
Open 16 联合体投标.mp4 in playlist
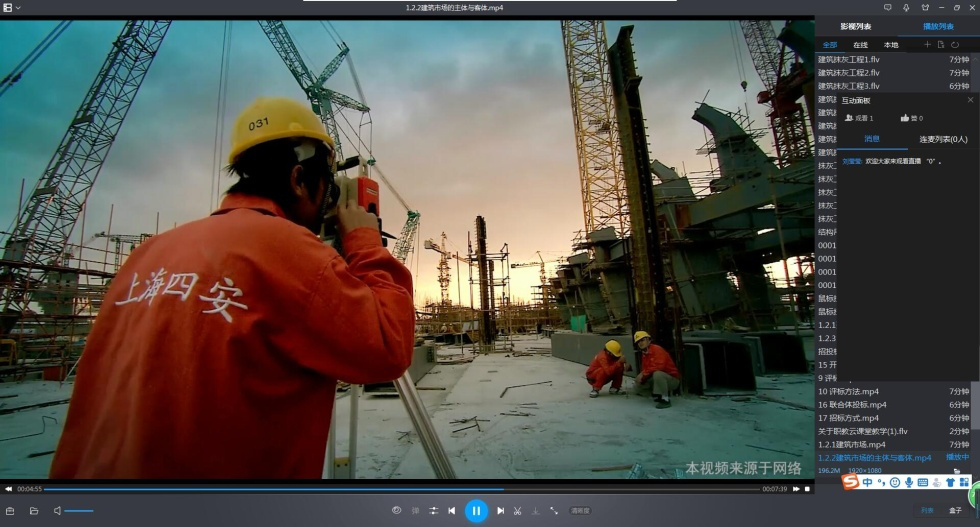(851, 404)
